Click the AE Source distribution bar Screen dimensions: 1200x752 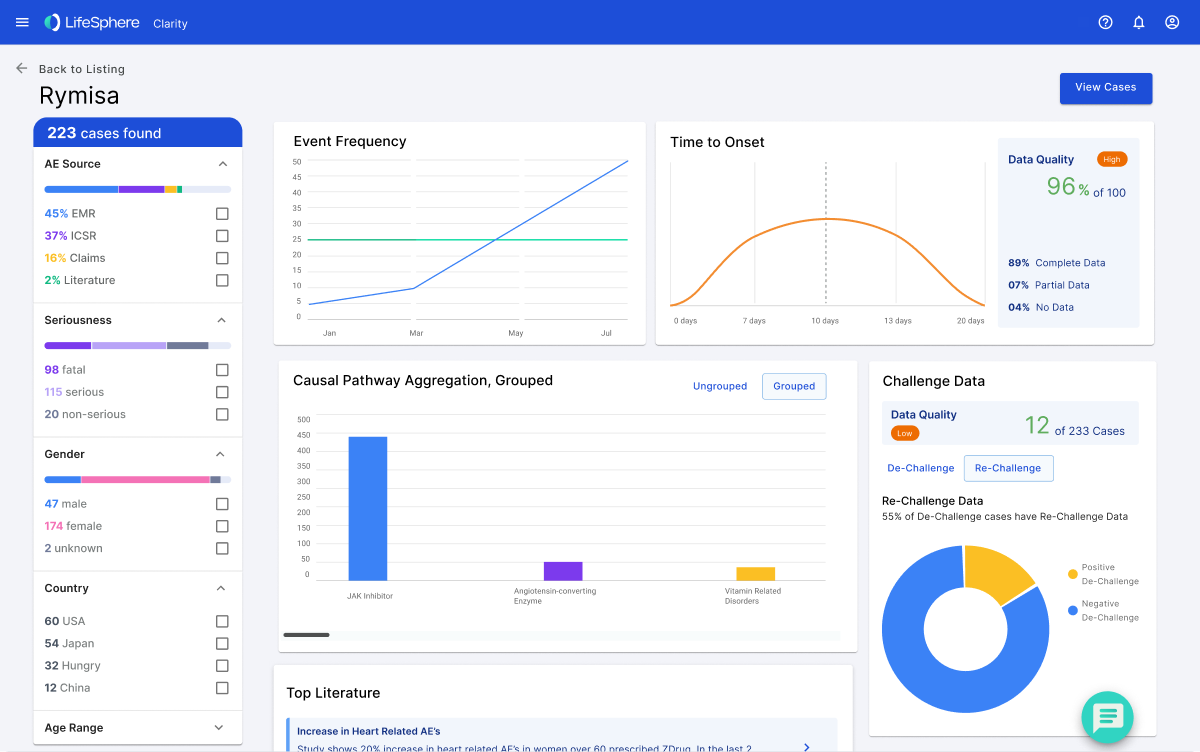[x=138, y=189]
